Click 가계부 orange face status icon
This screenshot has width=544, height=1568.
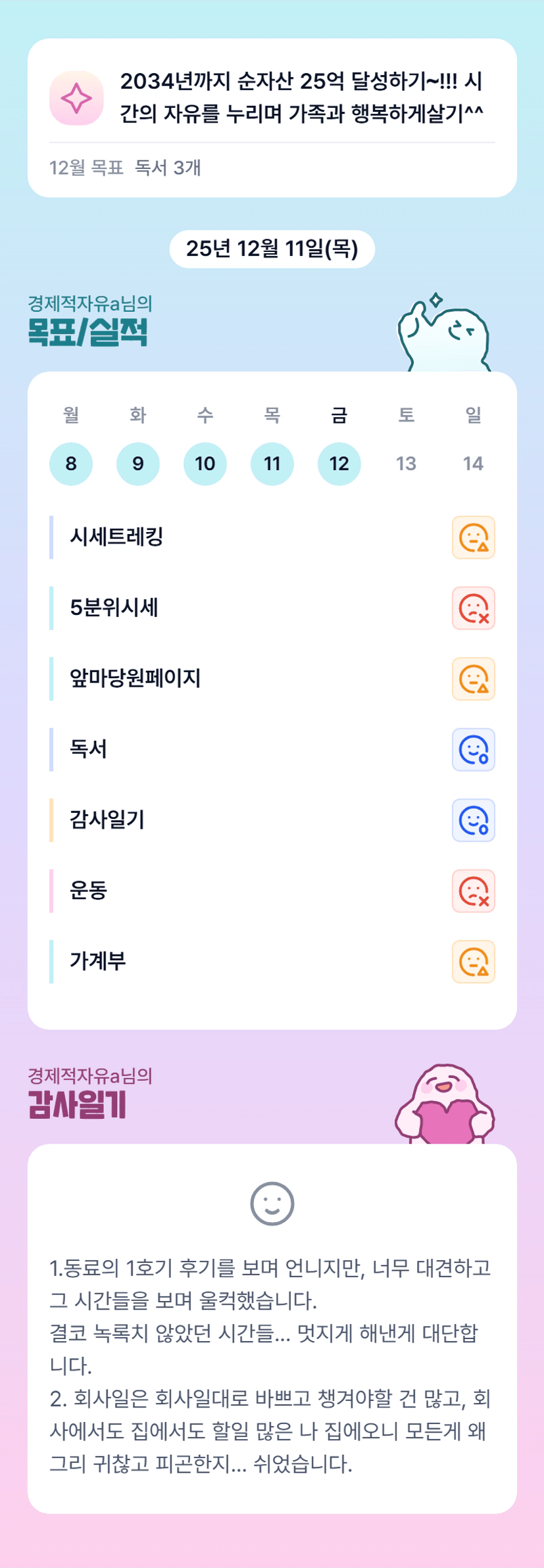tap(473, 962)
